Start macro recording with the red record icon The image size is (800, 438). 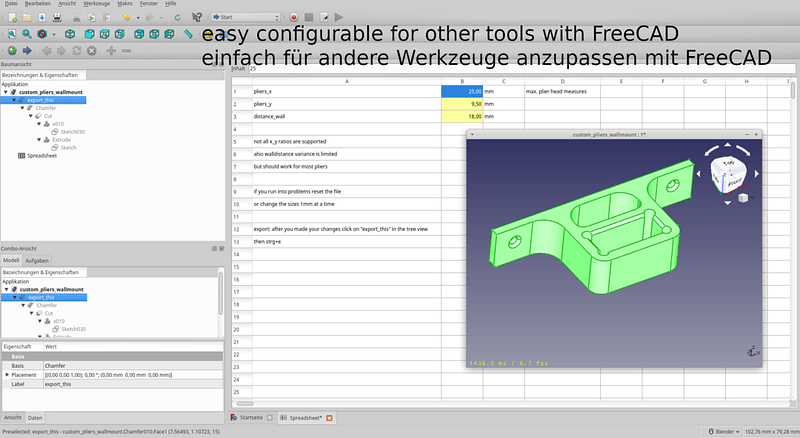[x=293, y=17]
